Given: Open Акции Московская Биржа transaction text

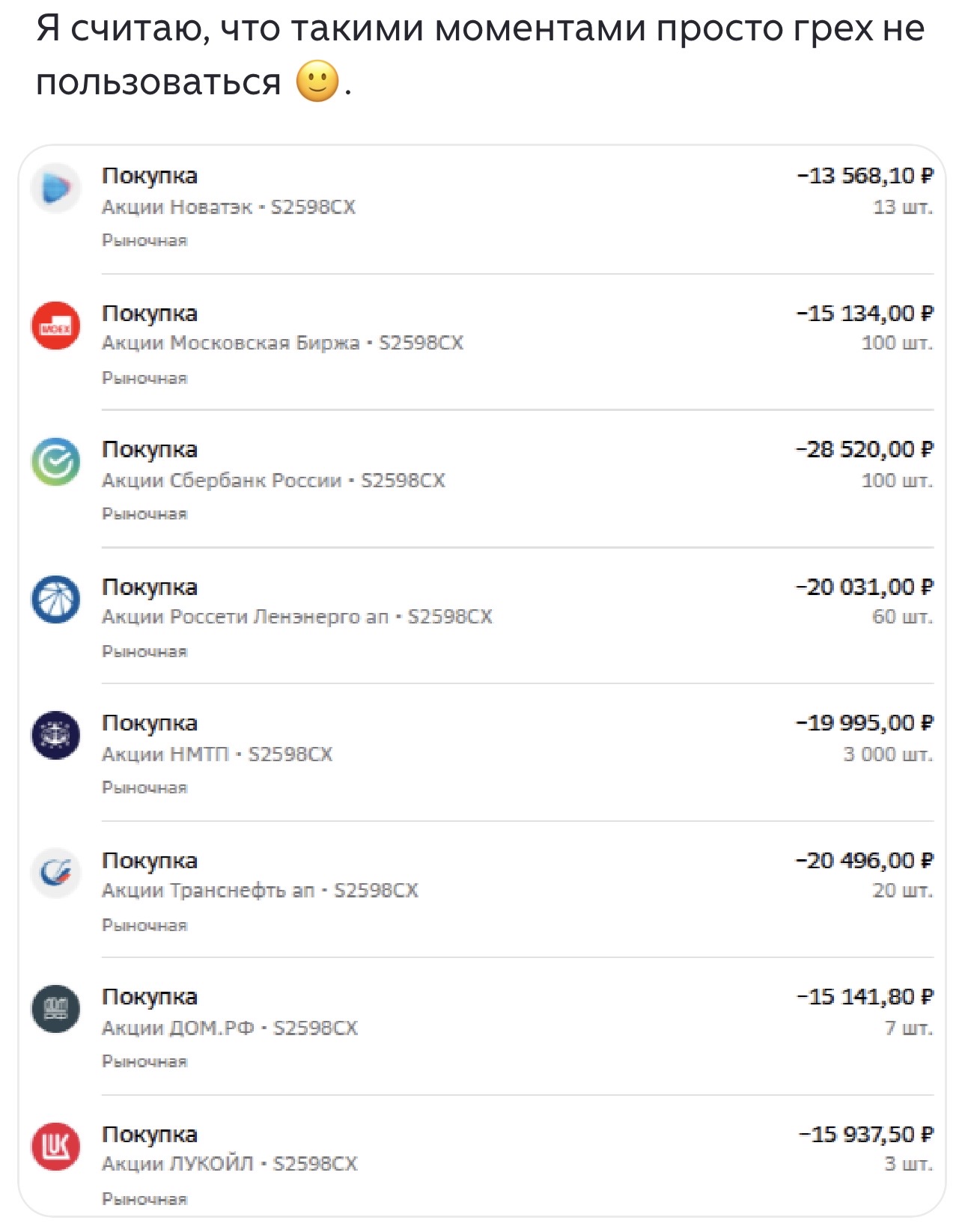Looking at the screenshot, I should pos(282,343).
